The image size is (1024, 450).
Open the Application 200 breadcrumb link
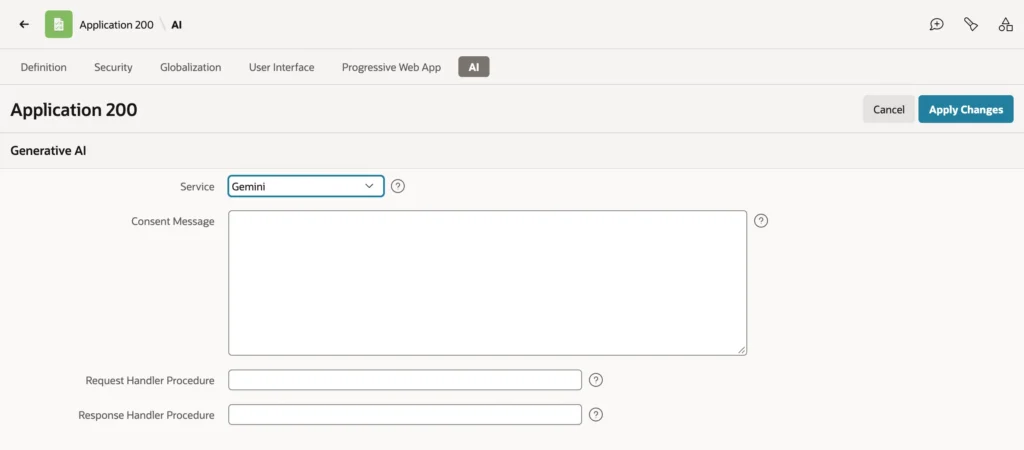(x=116, y=25)
